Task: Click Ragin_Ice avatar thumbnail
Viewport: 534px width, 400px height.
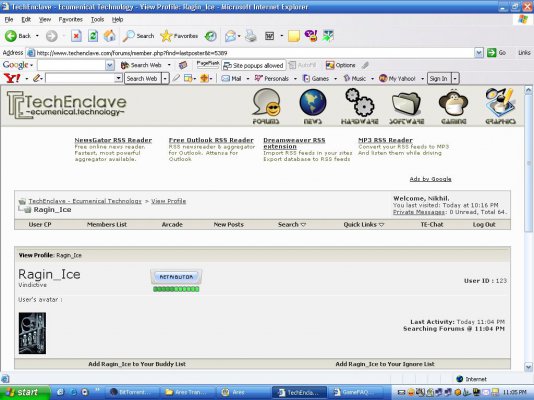Action: (x=32, y=333)
